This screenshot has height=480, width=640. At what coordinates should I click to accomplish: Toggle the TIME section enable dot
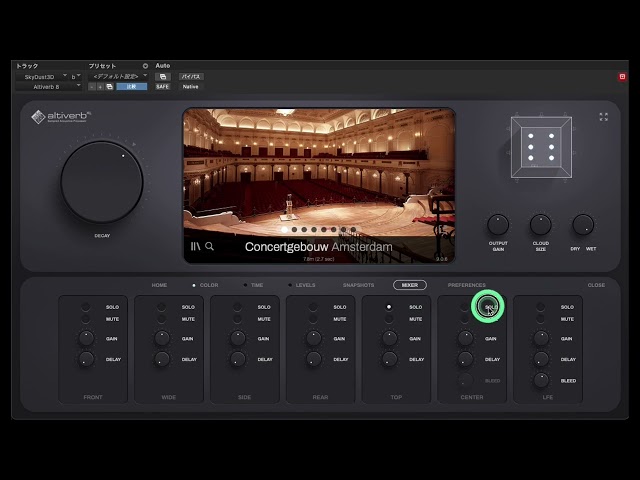[x=245, y=285]
